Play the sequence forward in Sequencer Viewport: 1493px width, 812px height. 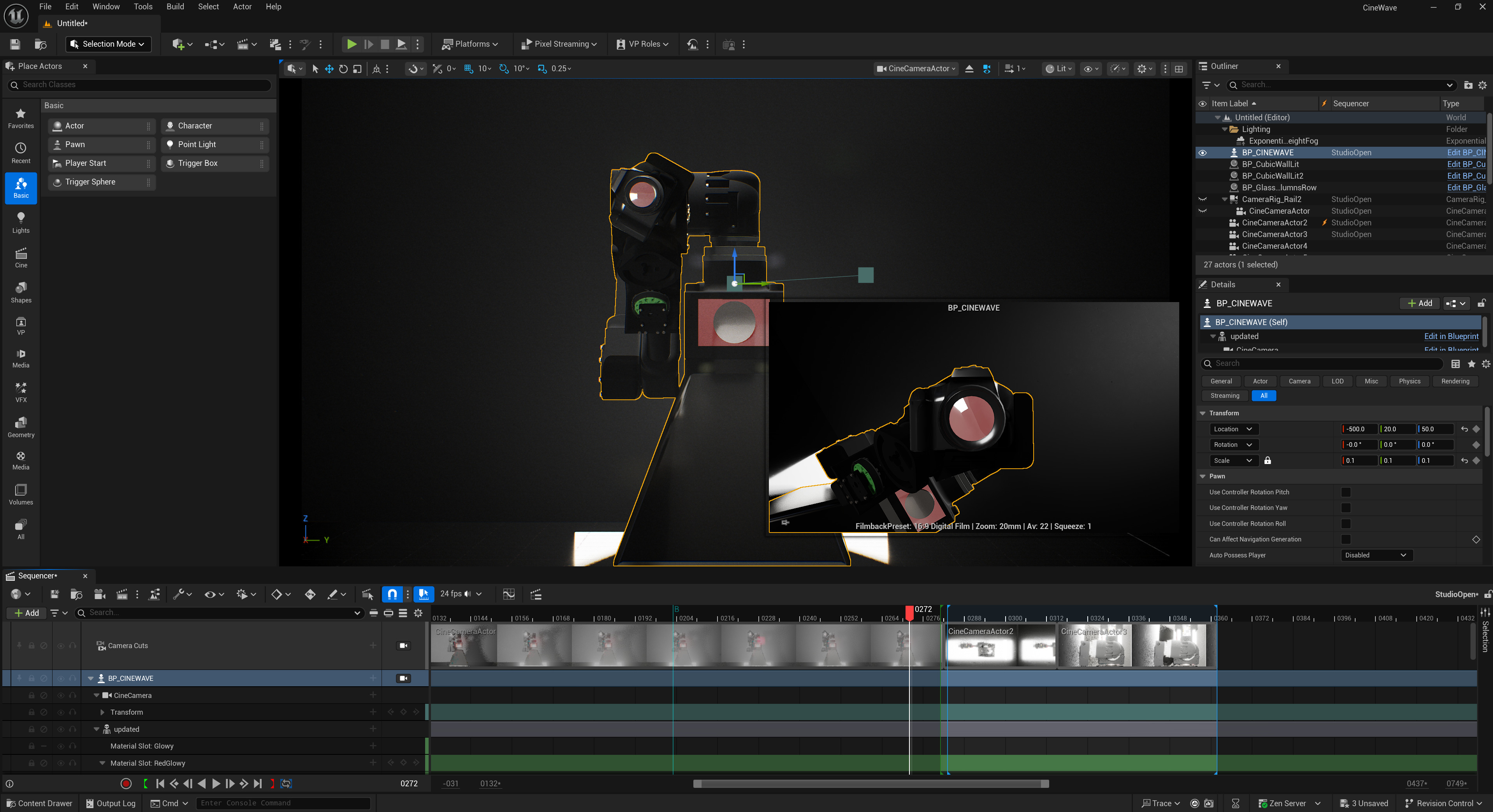216,784
